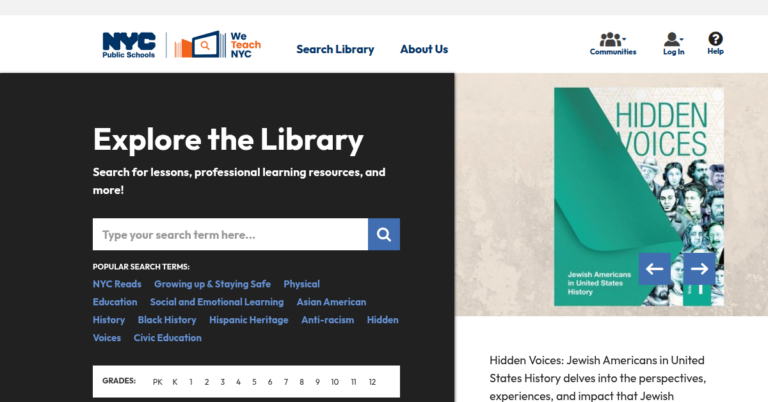Open the Log In dropdown
This screenshot has width=768, height=402.
pos(673,44)
